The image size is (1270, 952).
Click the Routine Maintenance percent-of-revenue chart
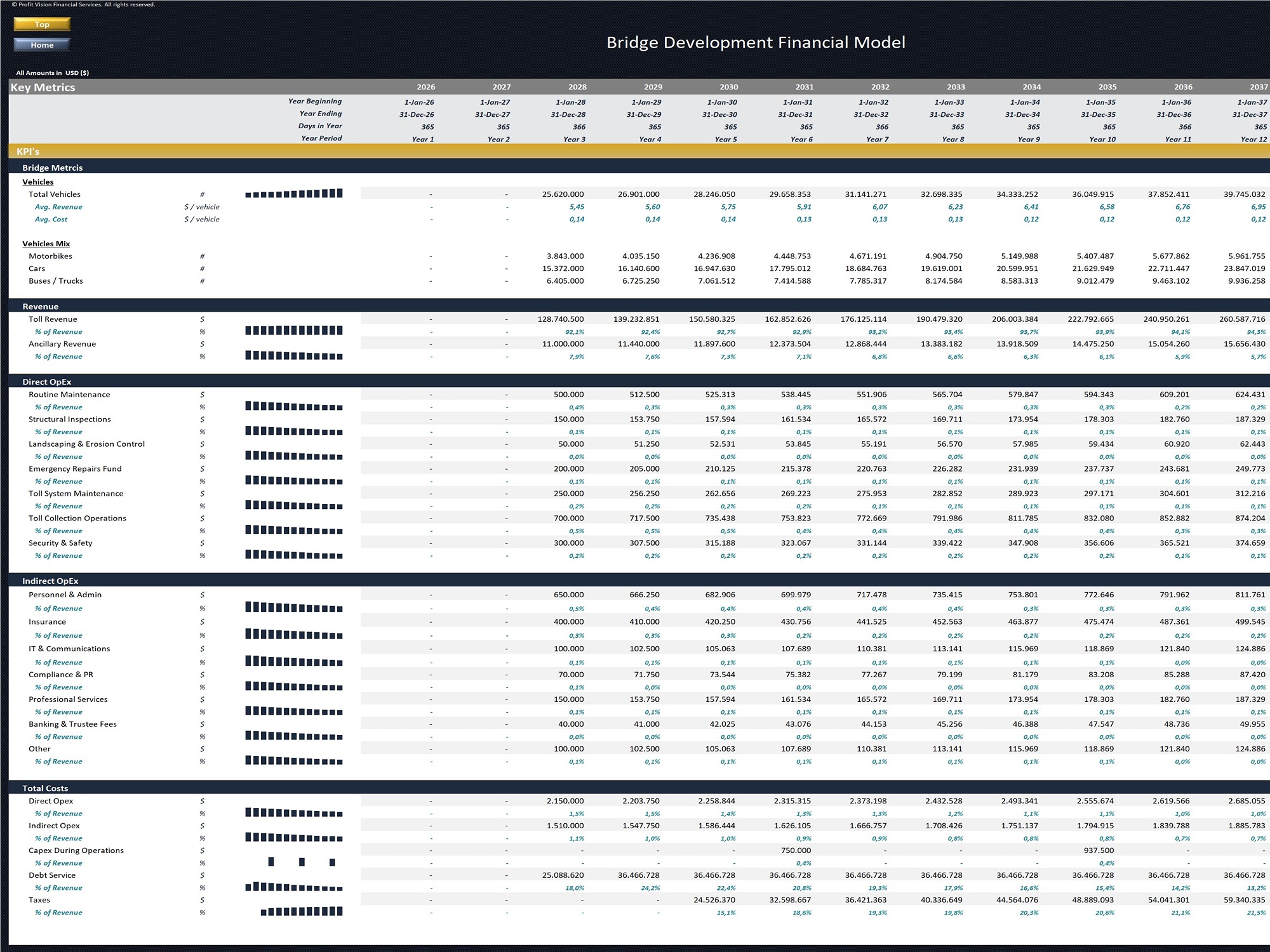(293, 407)
